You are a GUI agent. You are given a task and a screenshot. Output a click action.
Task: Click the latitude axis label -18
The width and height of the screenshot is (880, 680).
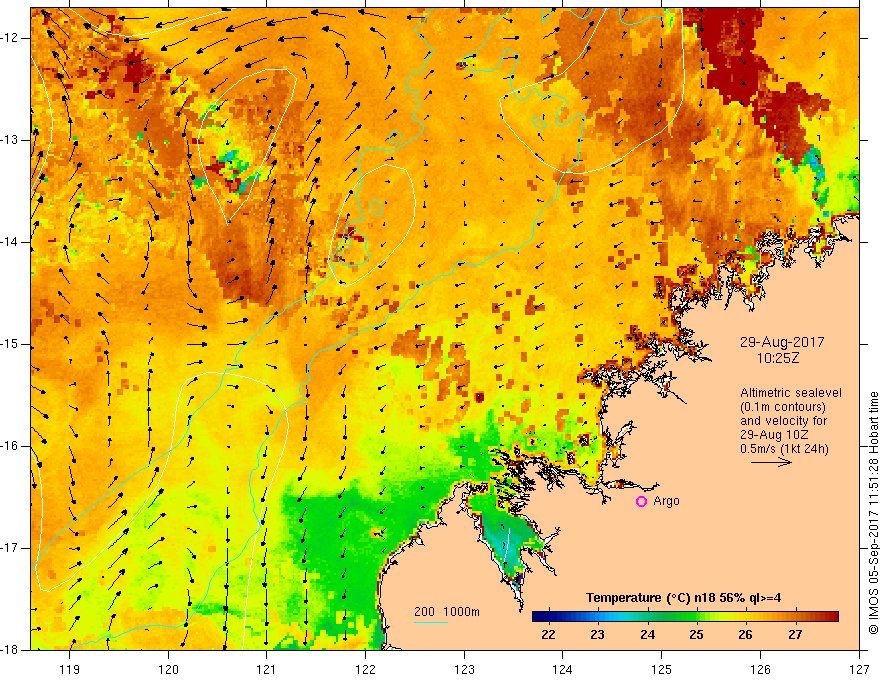click(x=10, y=650)
